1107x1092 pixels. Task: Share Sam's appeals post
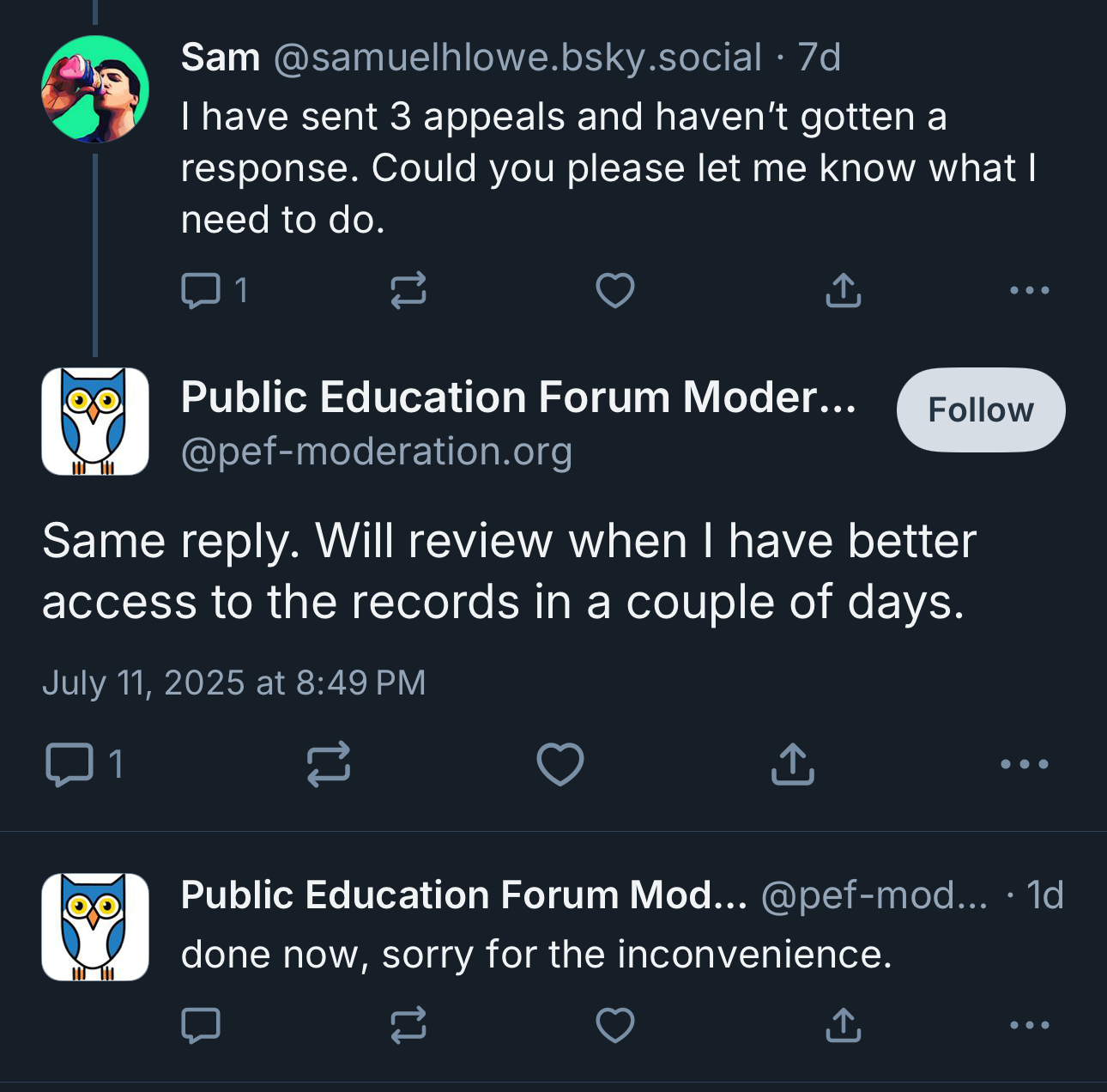tap(843, 290)
